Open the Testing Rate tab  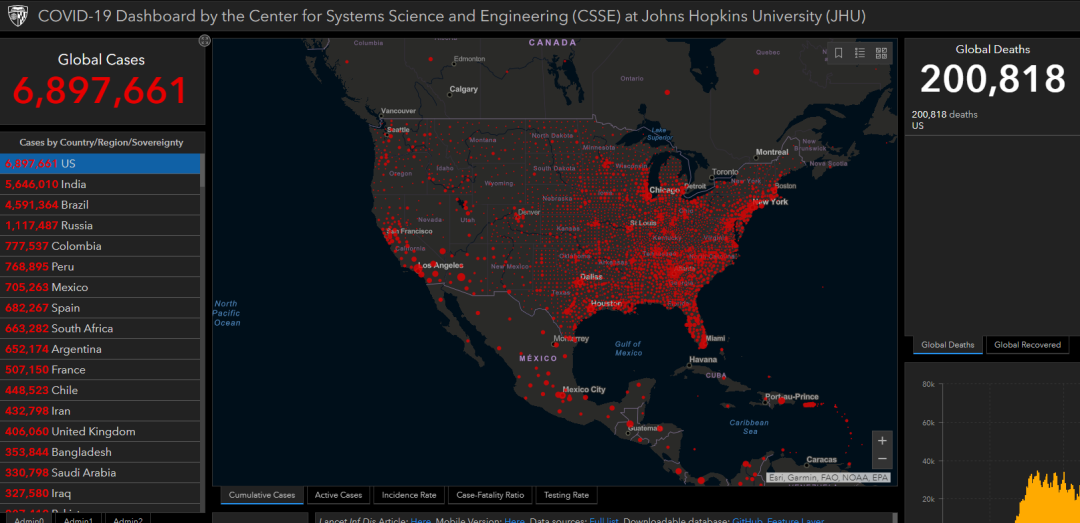pyautogui.click(x=566, y=495)
